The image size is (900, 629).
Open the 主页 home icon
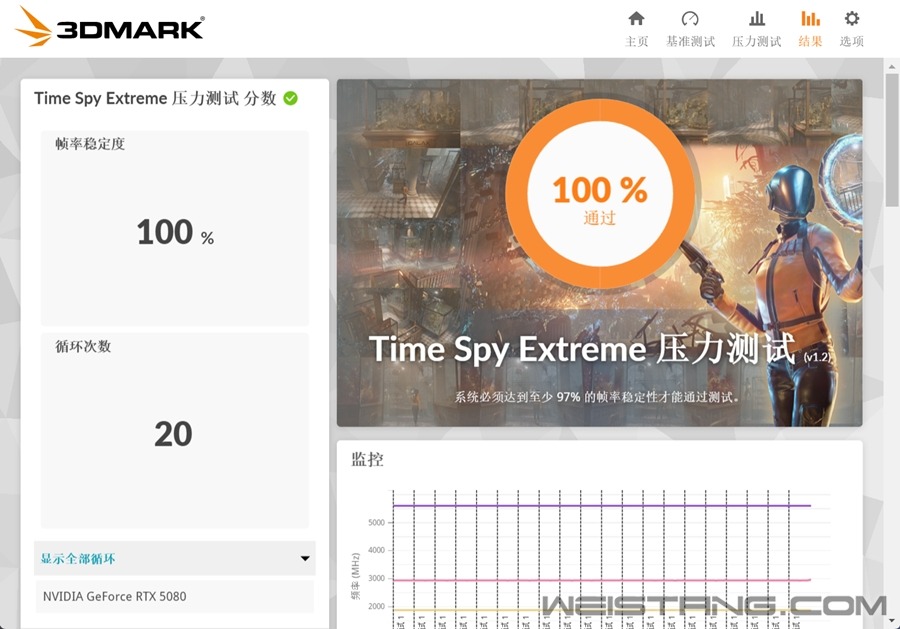(x=636, y=18)
